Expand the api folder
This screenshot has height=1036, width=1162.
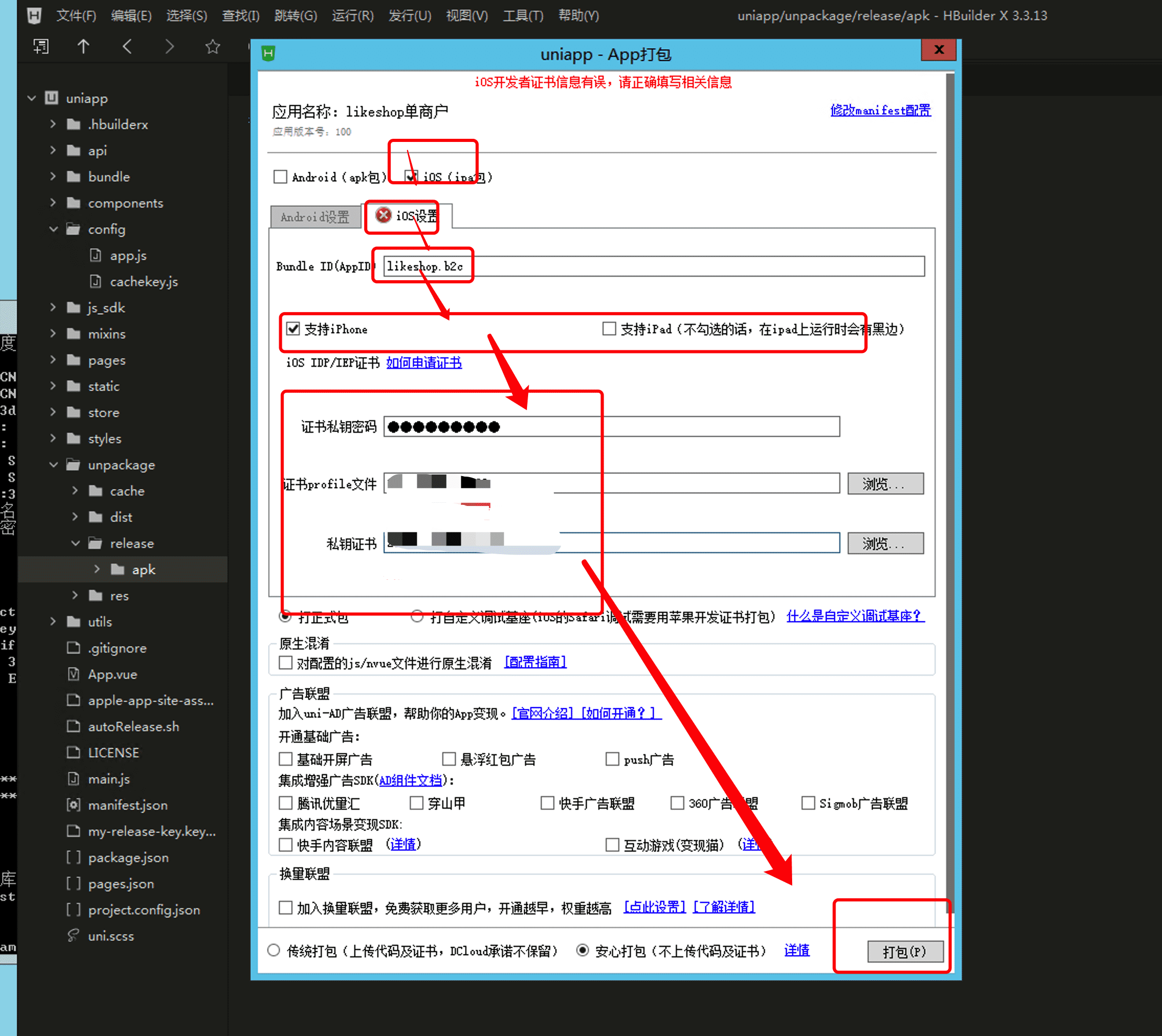pos(53,150)
